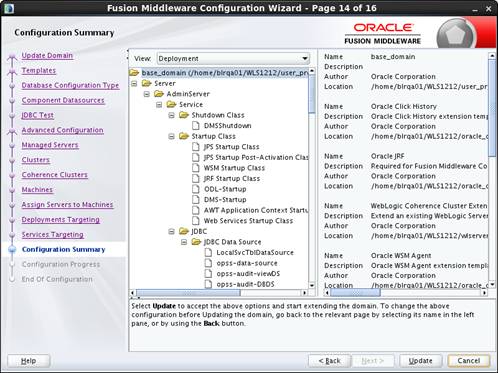The image size is (498, 373).
Task: Click the details pane horizontal scrollbar thumb
Action: pyautogui.click(x=355, y=293)
